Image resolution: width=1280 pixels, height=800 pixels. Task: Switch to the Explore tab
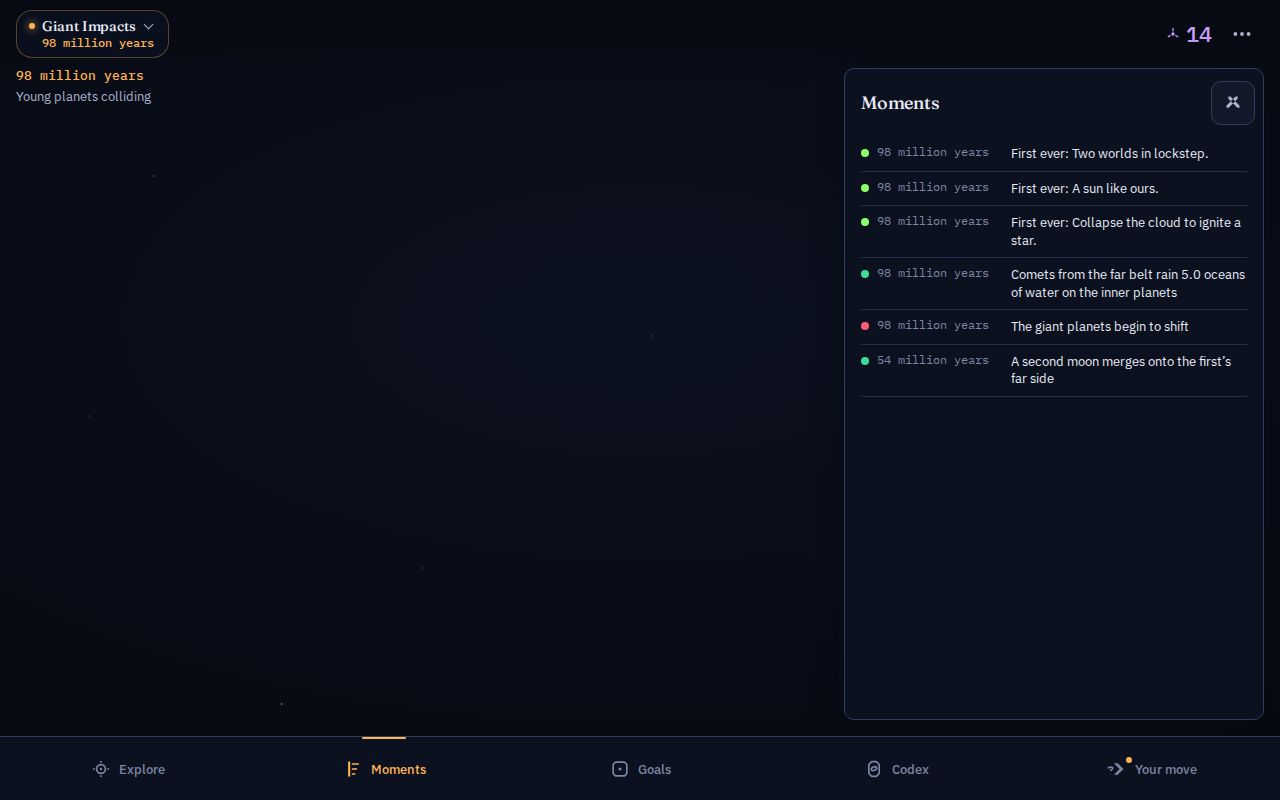(x=128, y=768)
